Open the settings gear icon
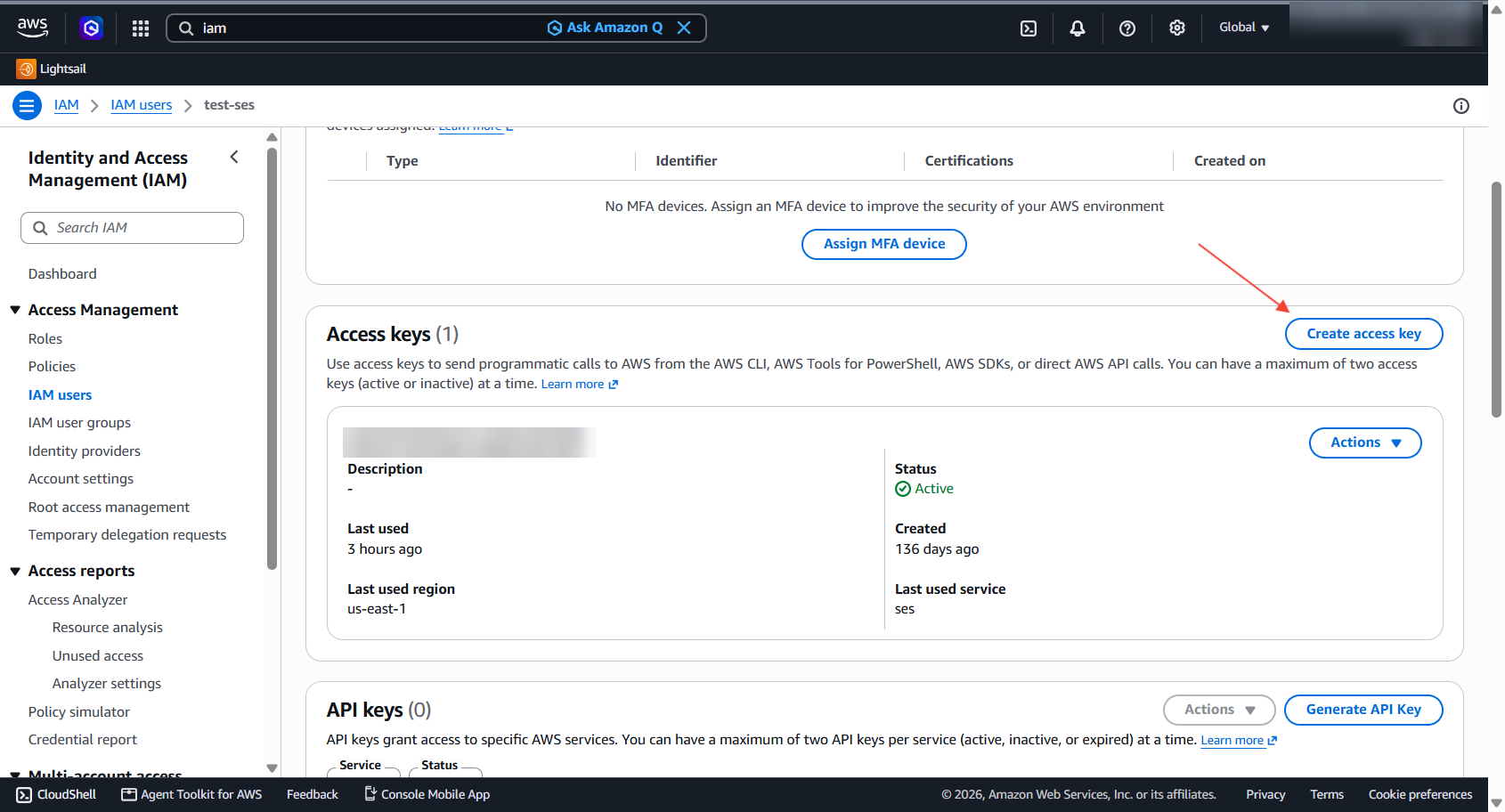This screenshot has height=812, width=1505. pos(1177,28)
